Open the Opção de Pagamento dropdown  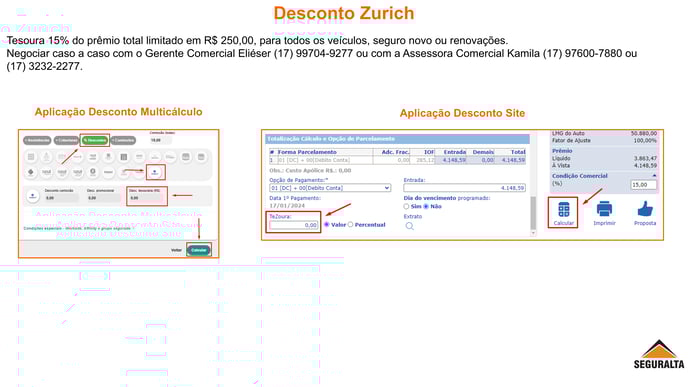point(330,188)
